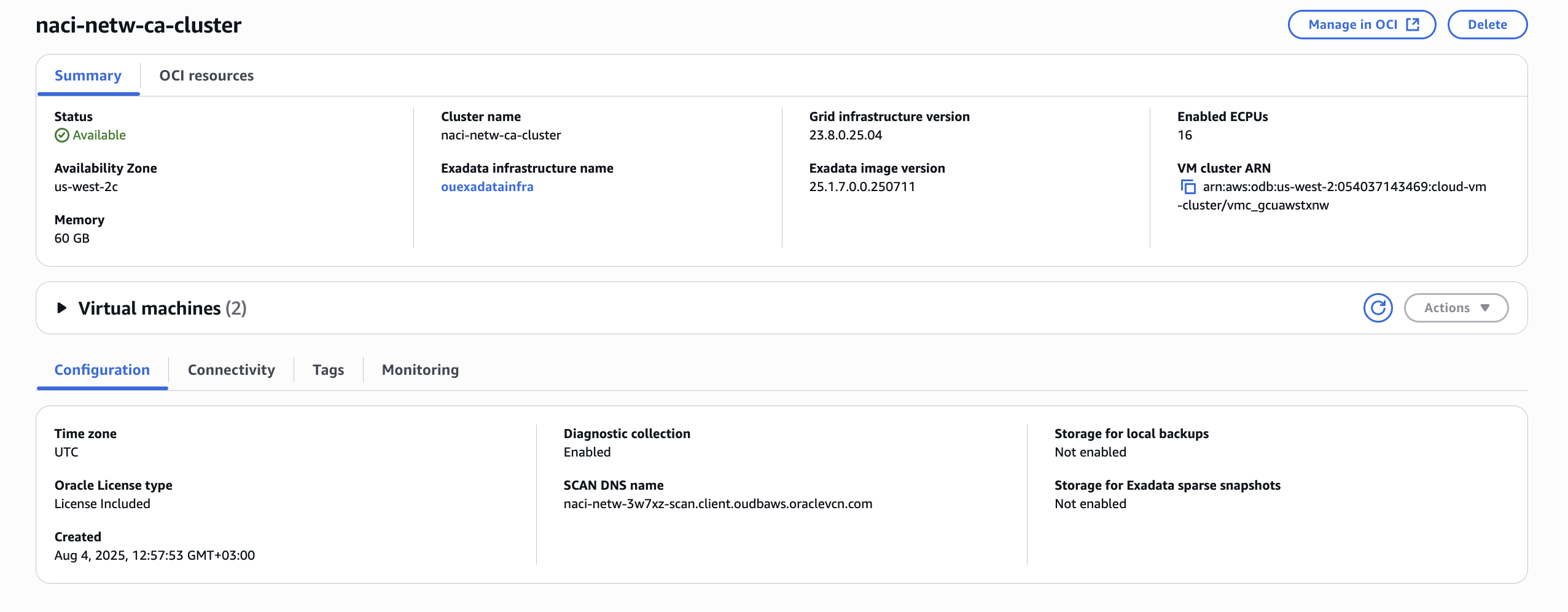
Task: Click the Created timestamp value
Action: (x=154, y=555)
